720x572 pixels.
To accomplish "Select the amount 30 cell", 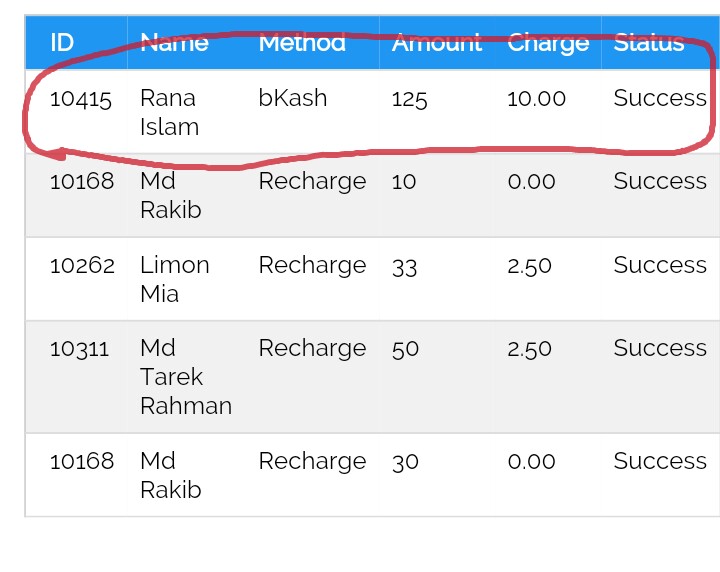I will (x=405, y=462).
